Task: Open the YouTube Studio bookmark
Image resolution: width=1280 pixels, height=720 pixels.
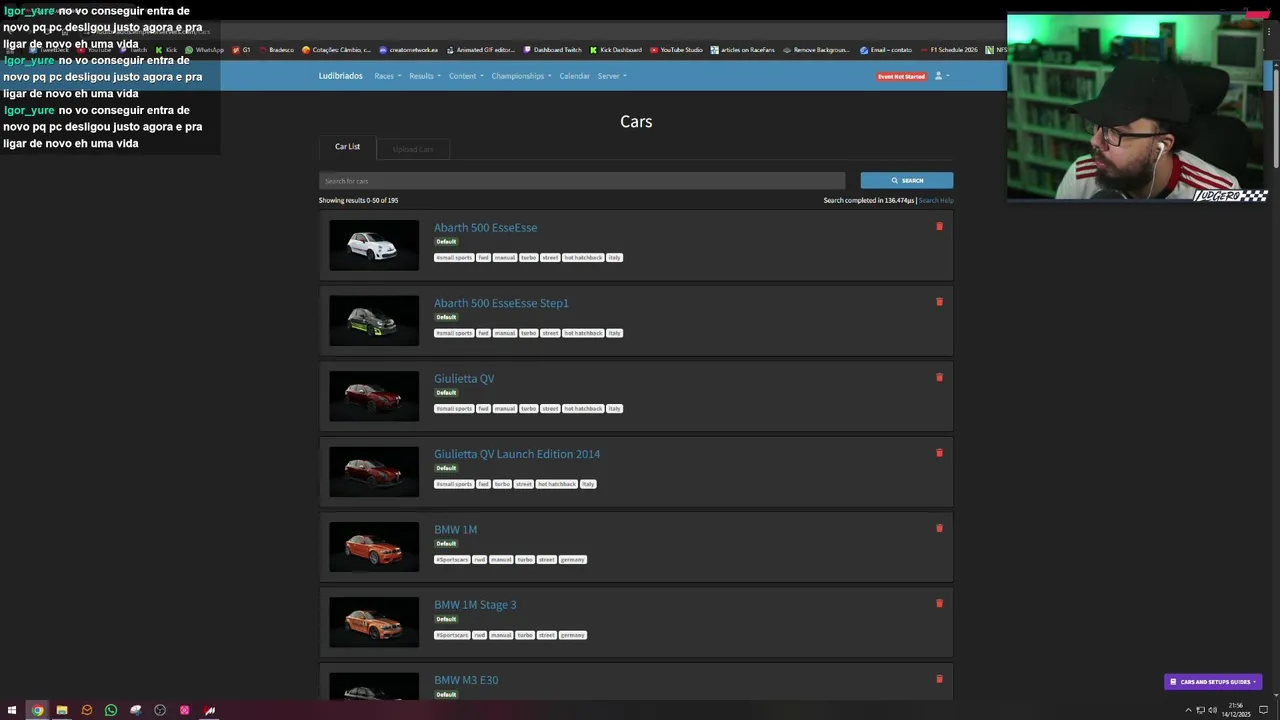Action: pyautogui.click(x=677, y=50)
